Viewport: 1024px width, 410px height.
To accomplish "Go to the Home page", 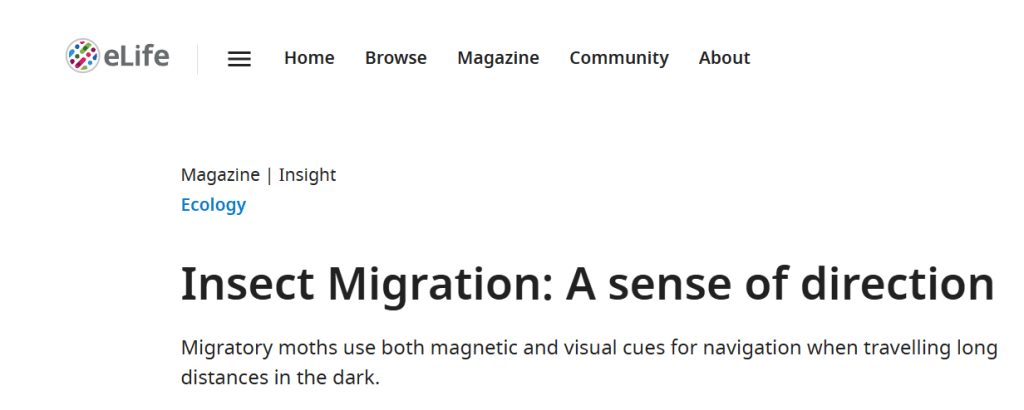I will click(x=309, y=58).
